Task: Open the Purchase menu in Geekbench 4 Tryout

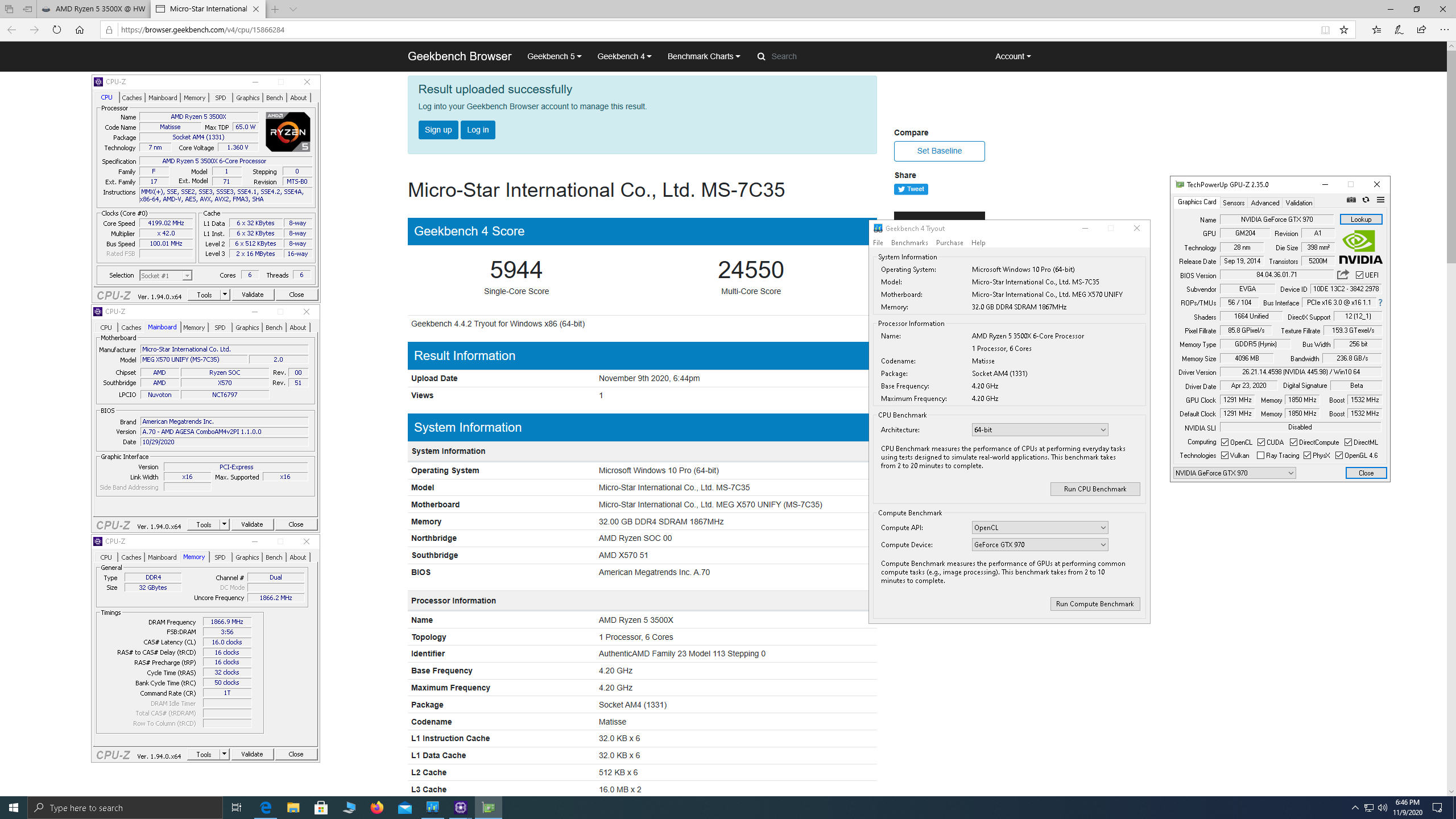Action: coord(949,243)
